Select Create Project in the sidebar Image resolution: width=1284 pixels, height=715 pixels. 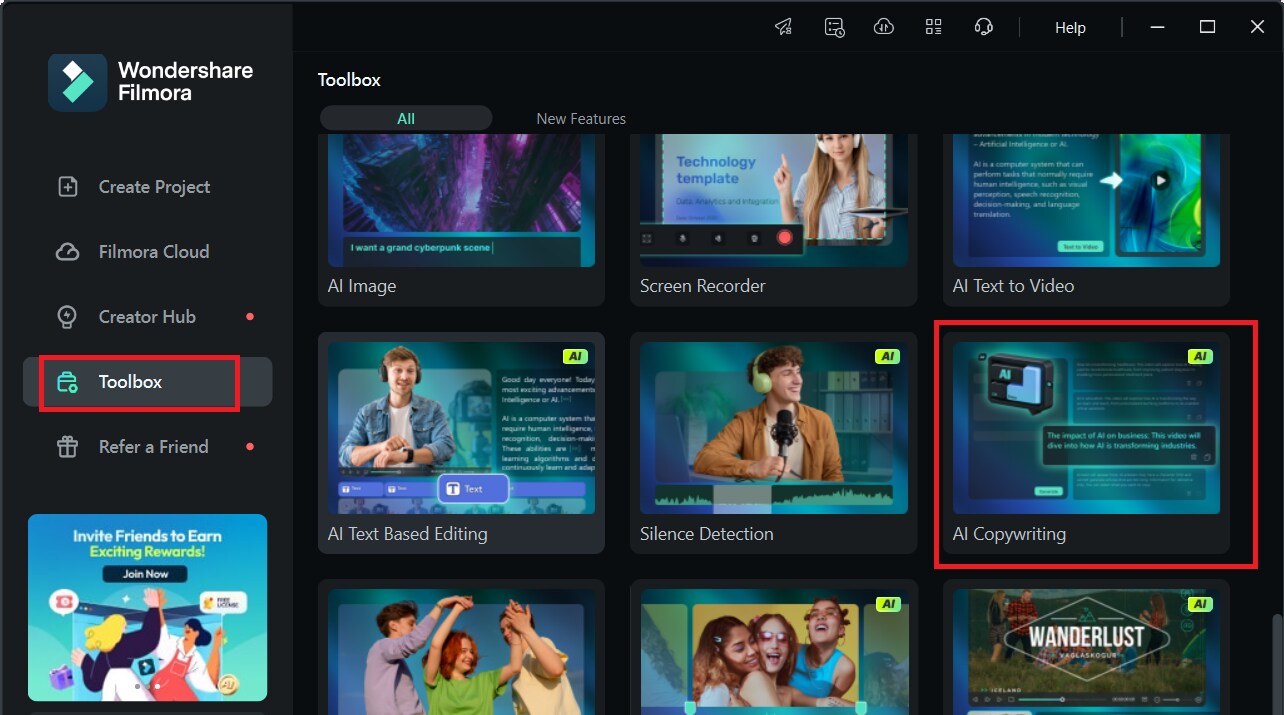coord(148,187)
